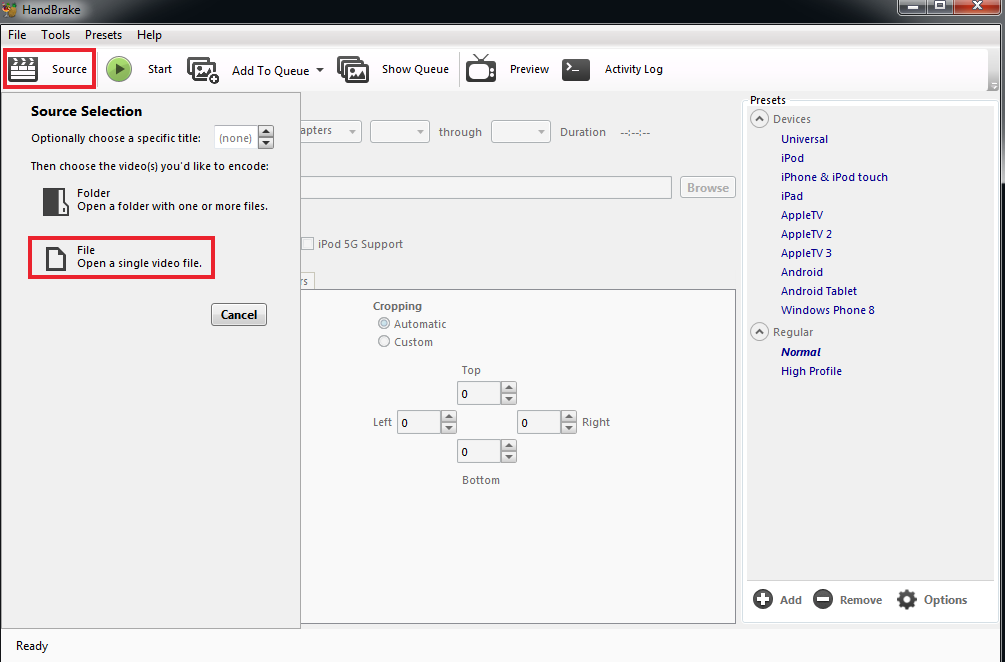Click the Folder source icon
The width and height of the screenshot is (1005, 662).
(x=56, y=201)
